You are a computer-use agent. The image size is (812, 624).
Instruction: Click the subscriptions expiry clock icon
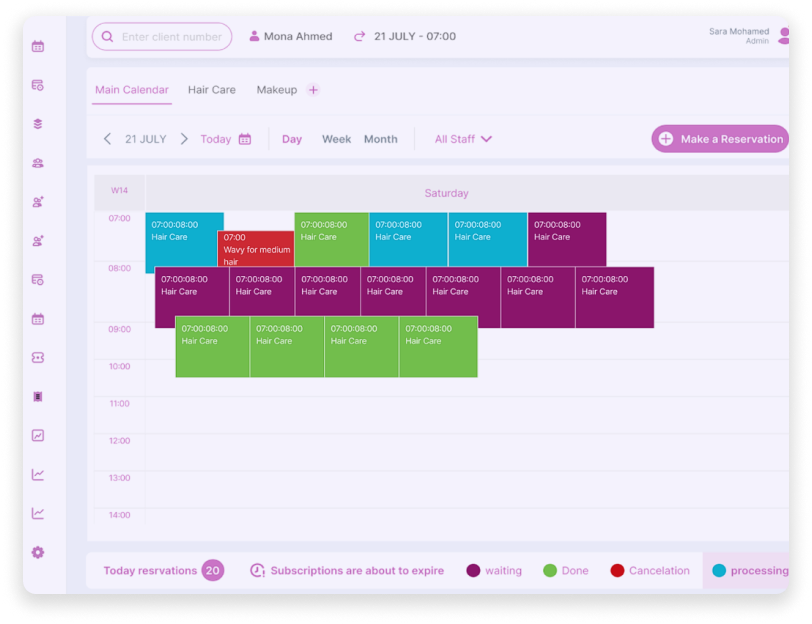pos(257,571)
